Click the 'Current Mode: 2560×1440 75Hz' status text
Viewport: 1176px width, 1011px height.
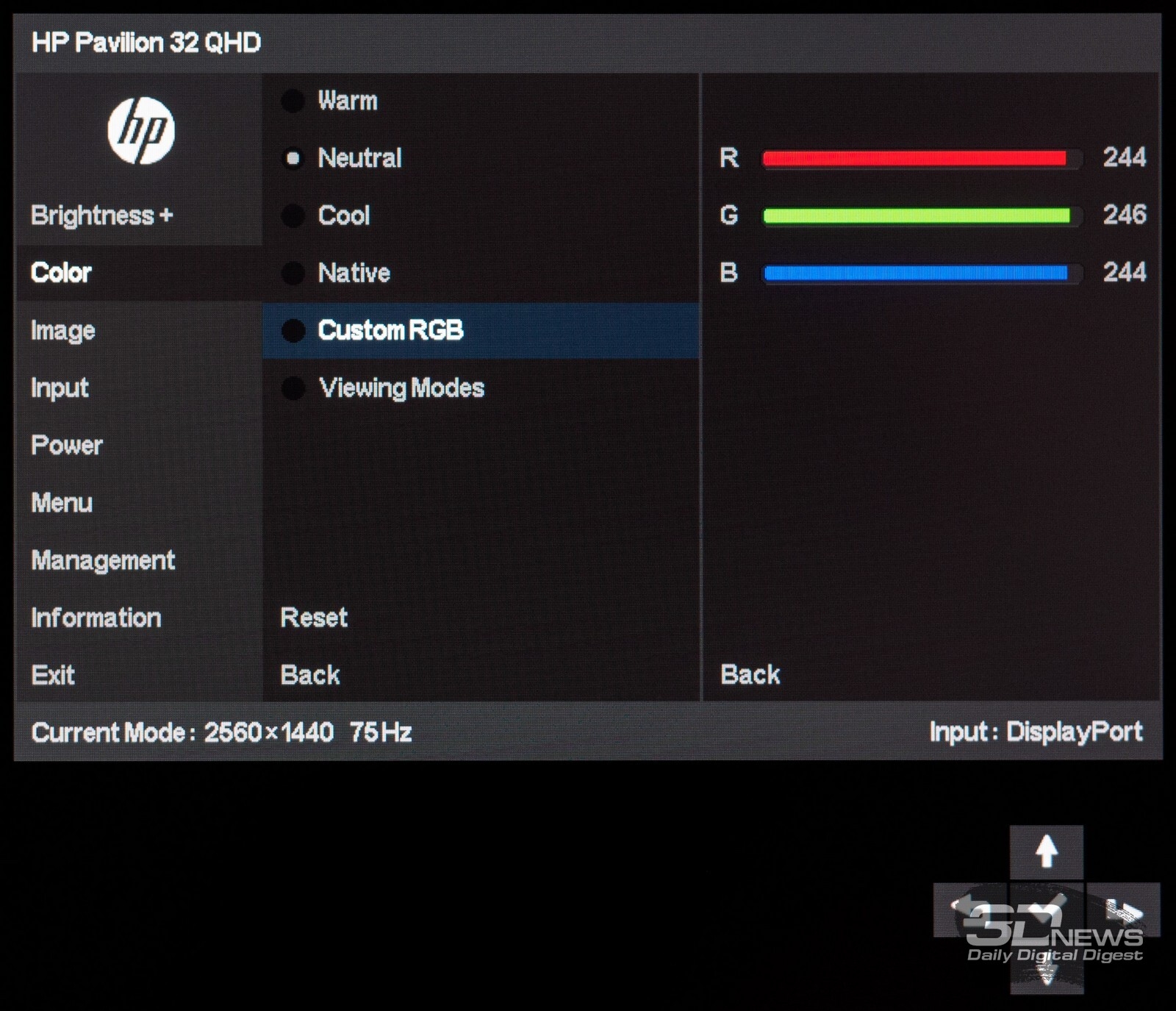(221, 732)
